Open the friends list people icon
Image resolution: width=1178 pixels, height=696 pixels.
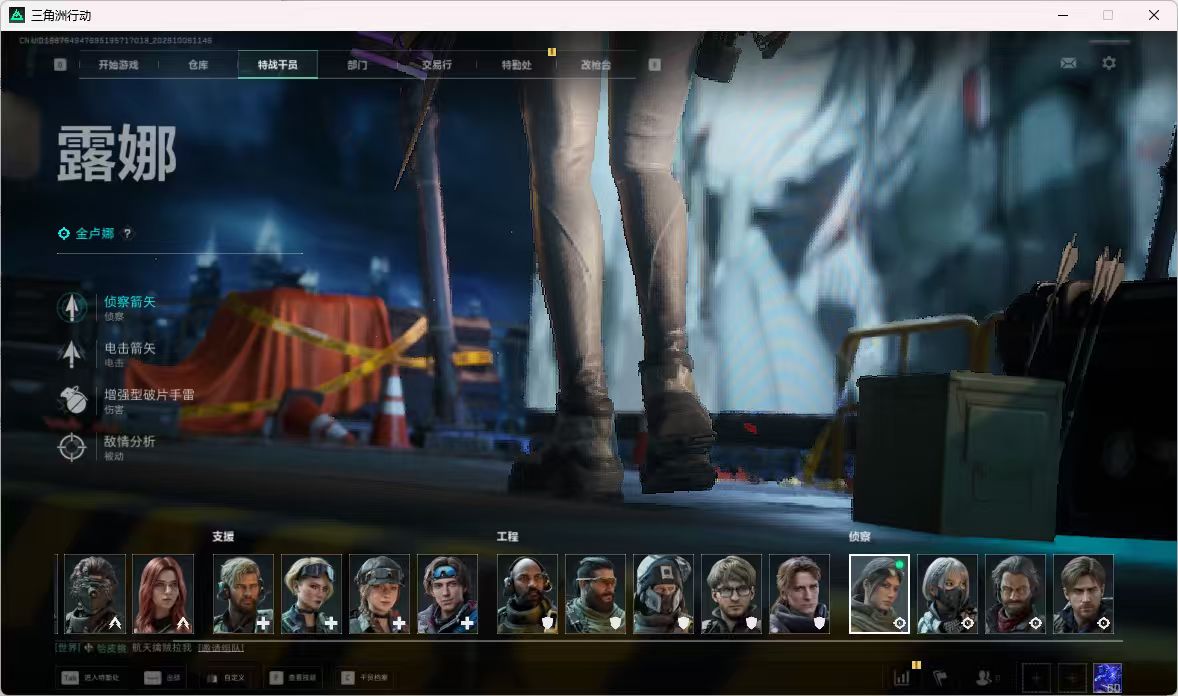983,678
